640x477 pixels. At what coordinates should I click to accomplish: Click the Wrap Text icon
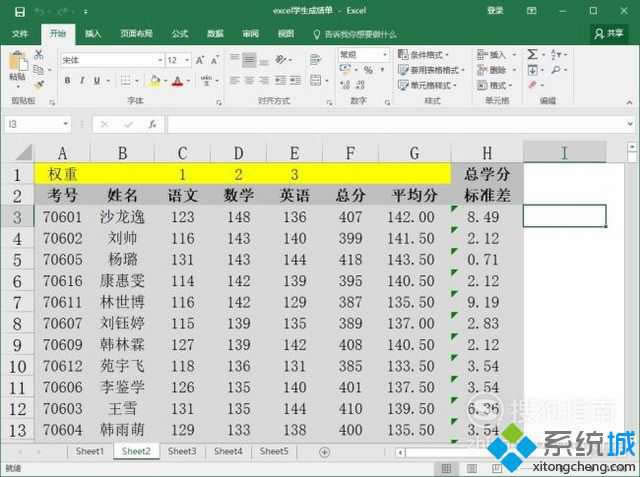[x=315, y=60]
